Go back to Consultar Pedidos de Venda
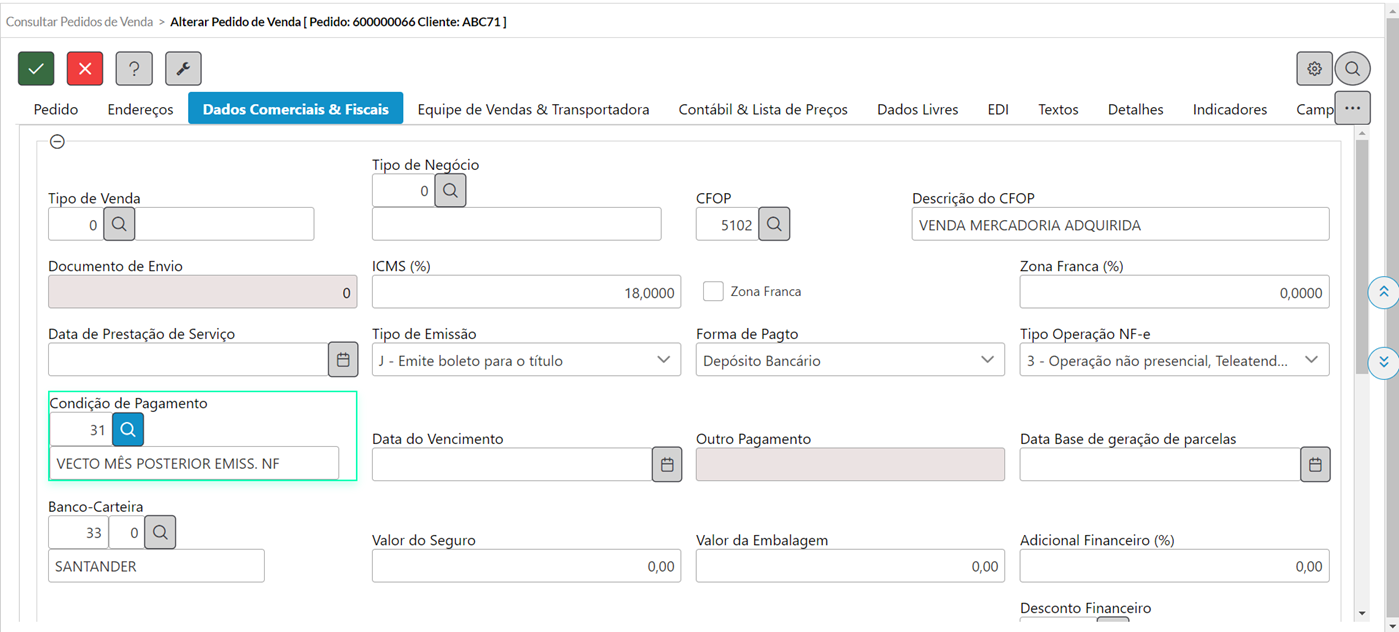Screen dimensions: 1399x632 point(78,21)
